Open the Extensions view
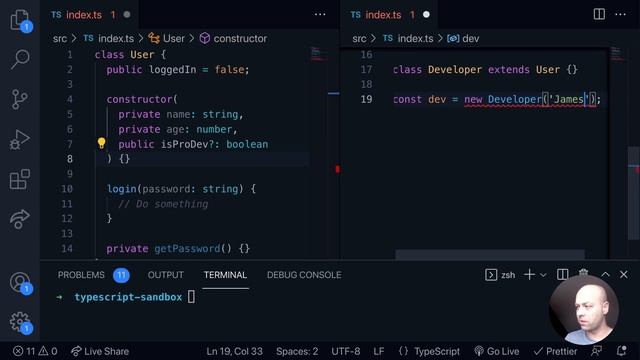Viewport: 640px width, 360px height. pyautogui.click(x=20, y=179)
